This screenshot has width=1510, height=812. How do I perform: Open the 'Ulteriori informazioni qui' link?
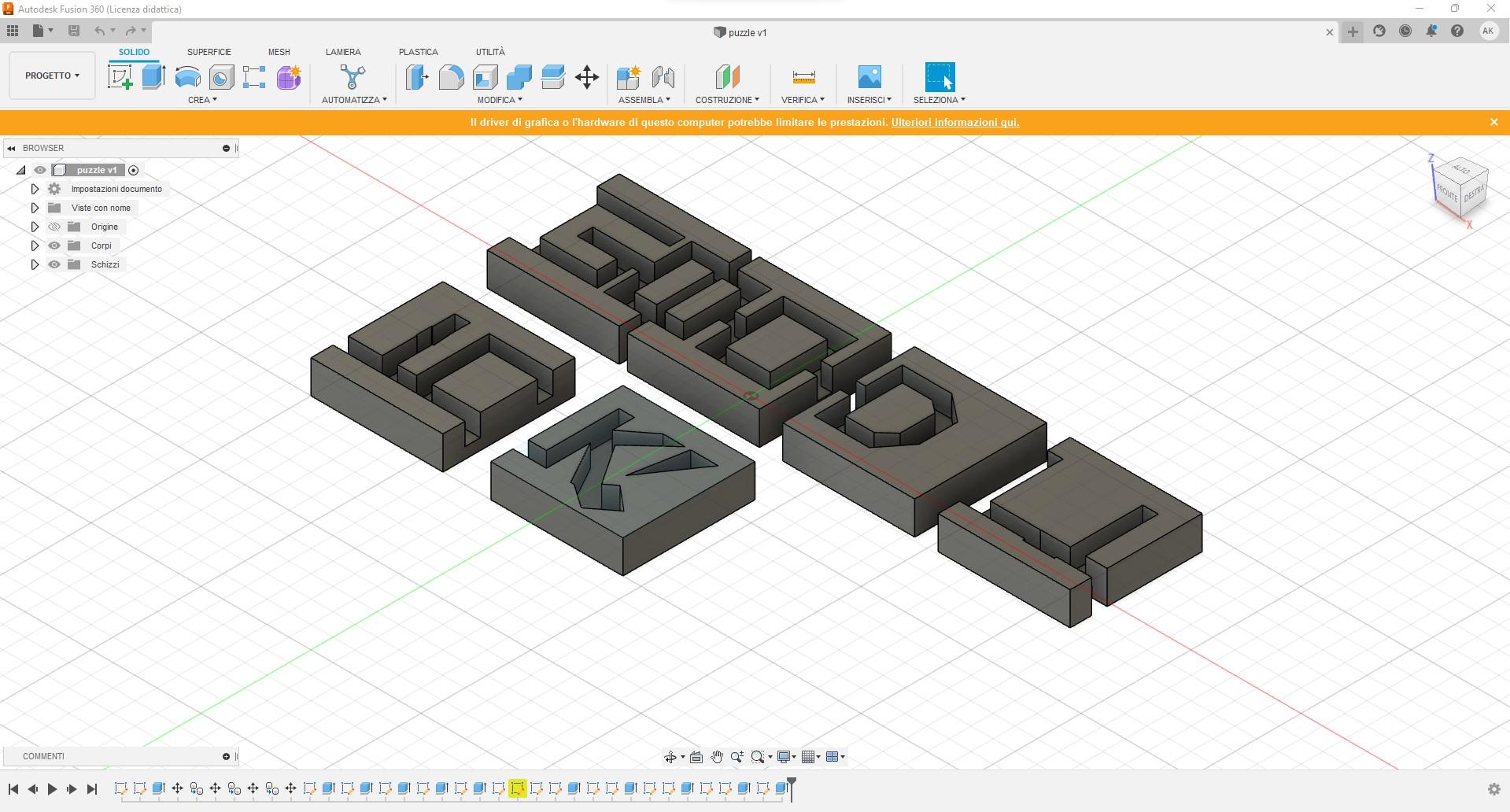tap(955, 122)
